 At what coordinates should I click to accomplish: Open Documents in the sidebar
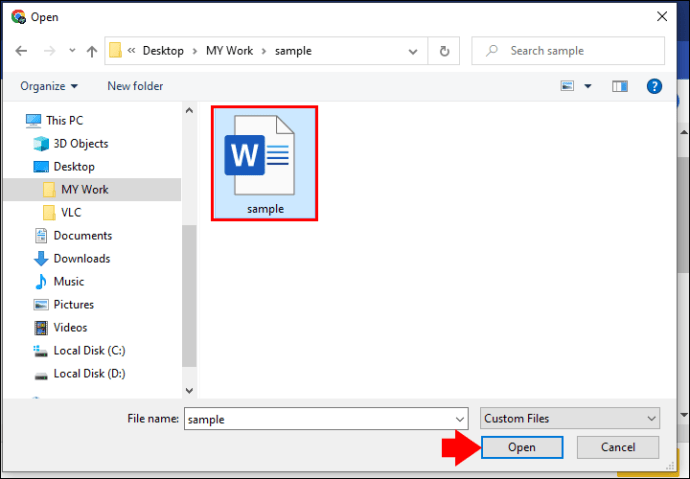(x=83, y=236)
